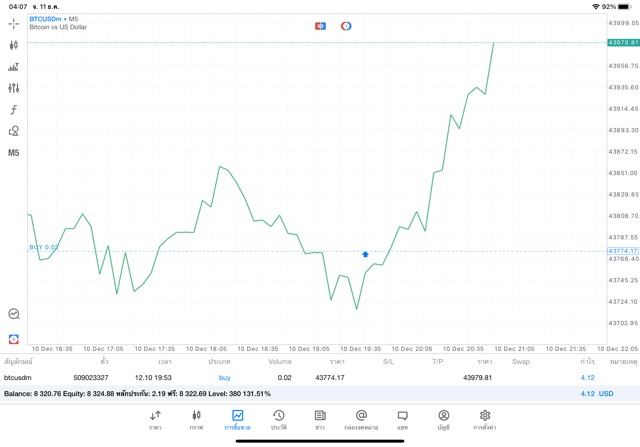
Task: Open chart settings sliders icon
Action: (x=14, y=88)
